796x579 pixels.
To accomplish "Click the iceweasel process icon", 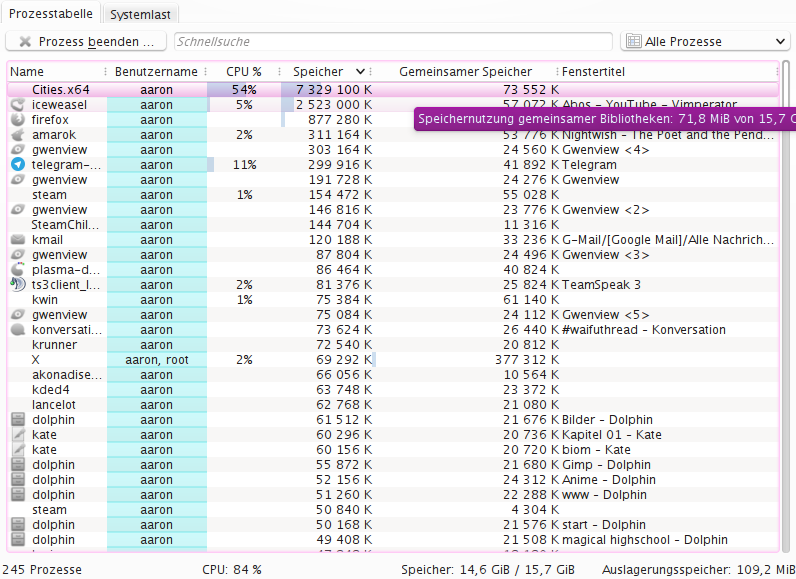I will (18, 105).
